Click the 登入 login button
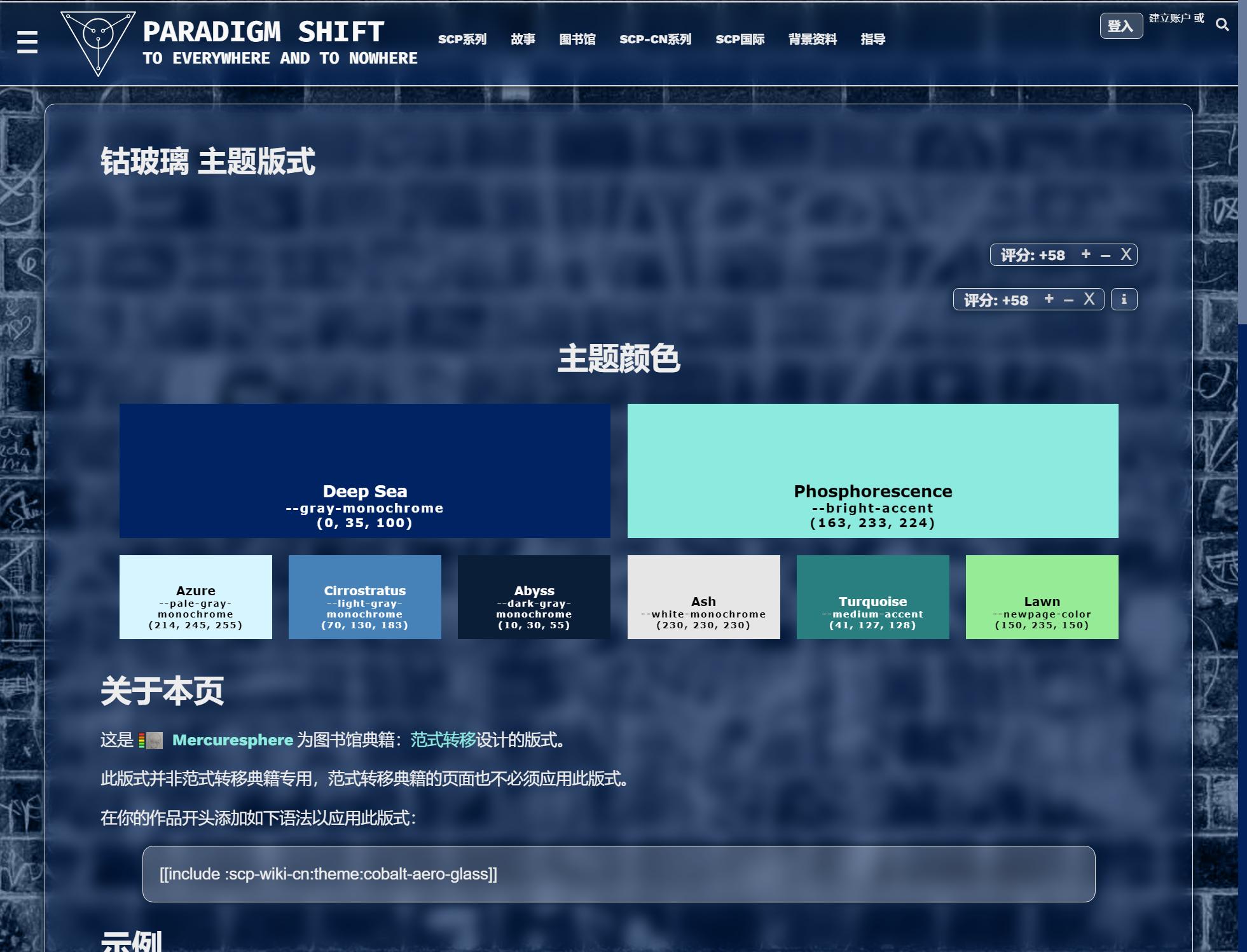Viewport: 1247px width, 952px height. [1120, 26]
